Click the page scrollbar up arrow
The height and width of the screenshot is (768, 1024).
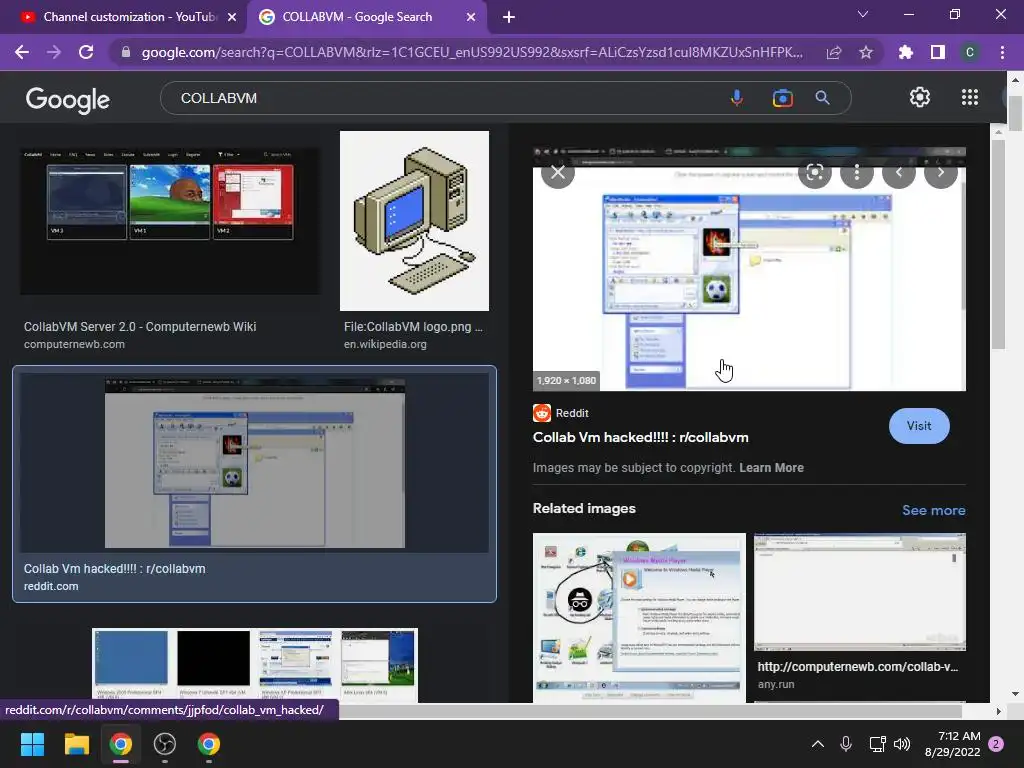point(1015,80)
